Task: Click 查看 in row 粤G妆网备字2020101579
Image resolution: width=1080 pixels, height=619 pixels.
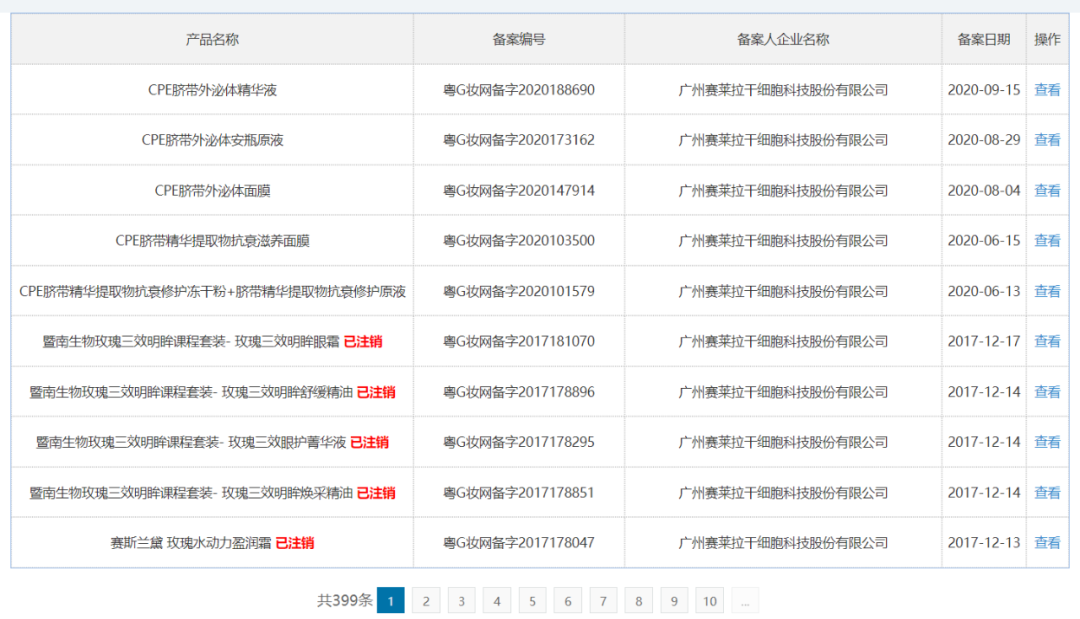Action: coord(1047,291)
